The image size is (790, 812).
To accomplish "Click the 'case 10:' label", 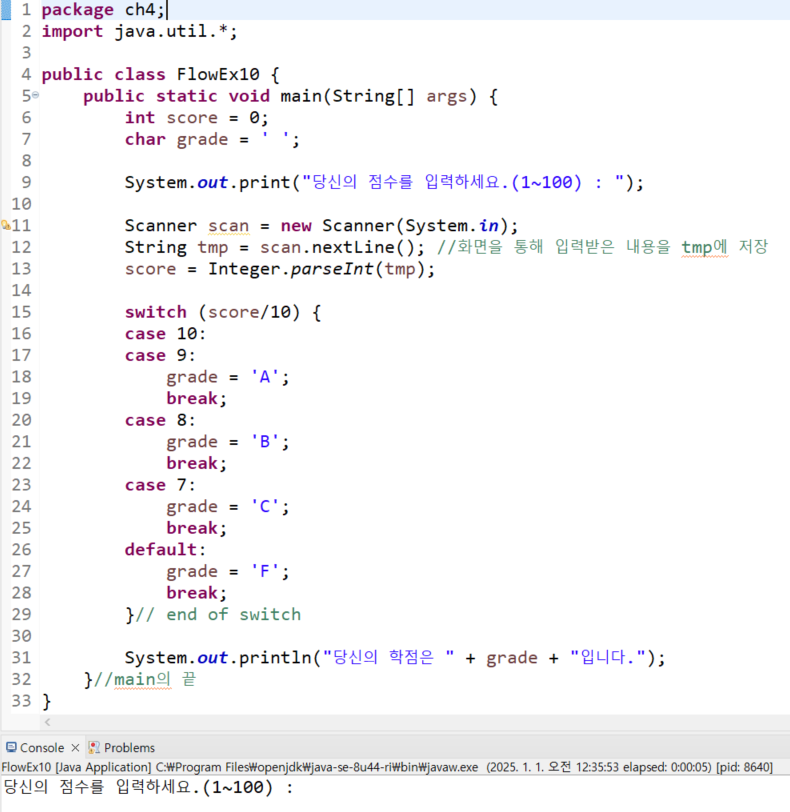I will [165, 334].
